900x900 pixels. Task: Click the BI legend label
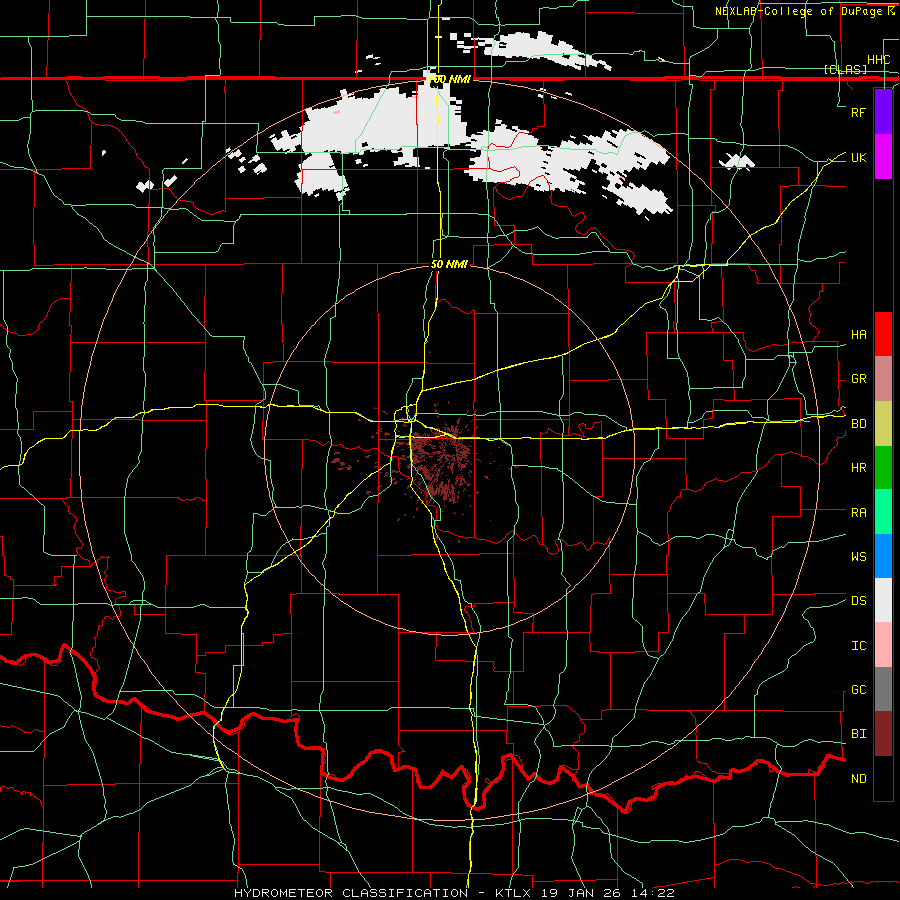858,734
